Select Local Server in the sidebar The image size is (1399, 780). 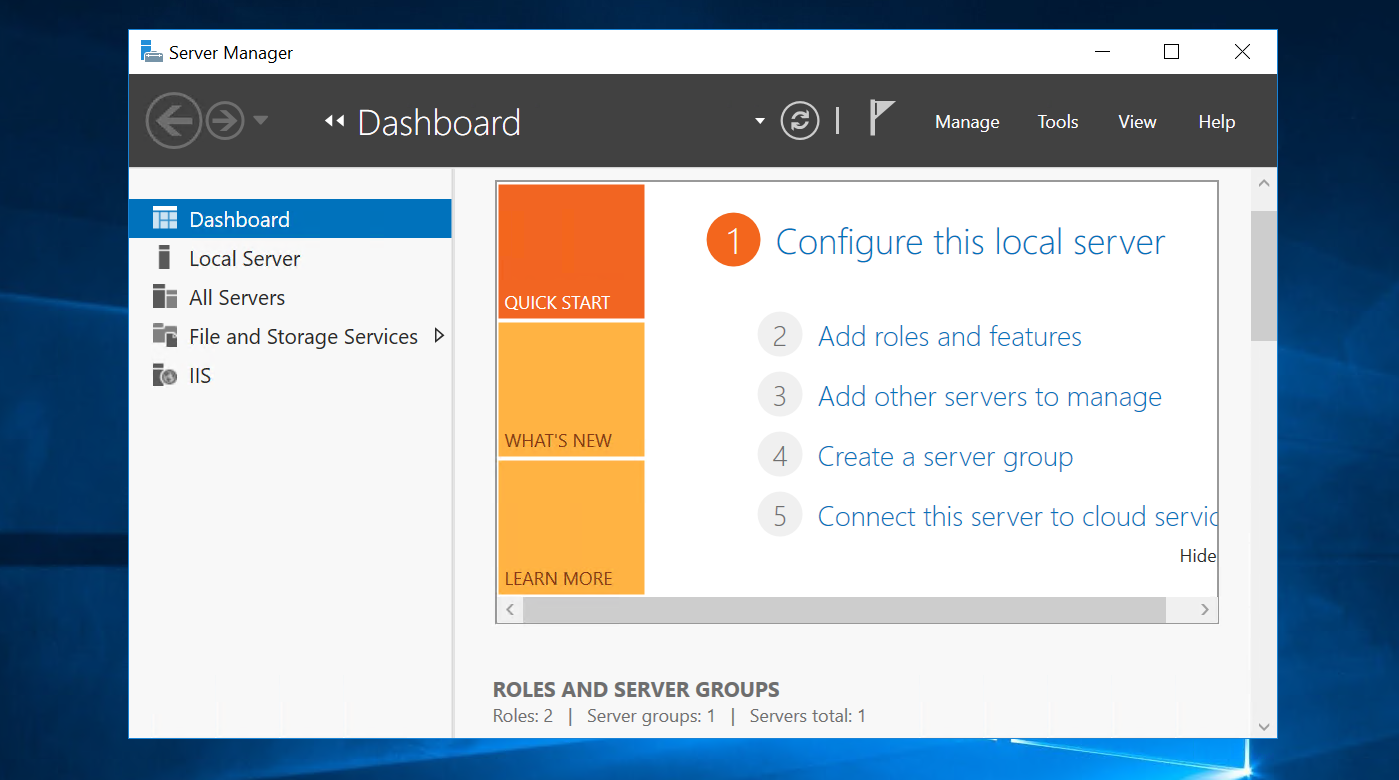290,258
